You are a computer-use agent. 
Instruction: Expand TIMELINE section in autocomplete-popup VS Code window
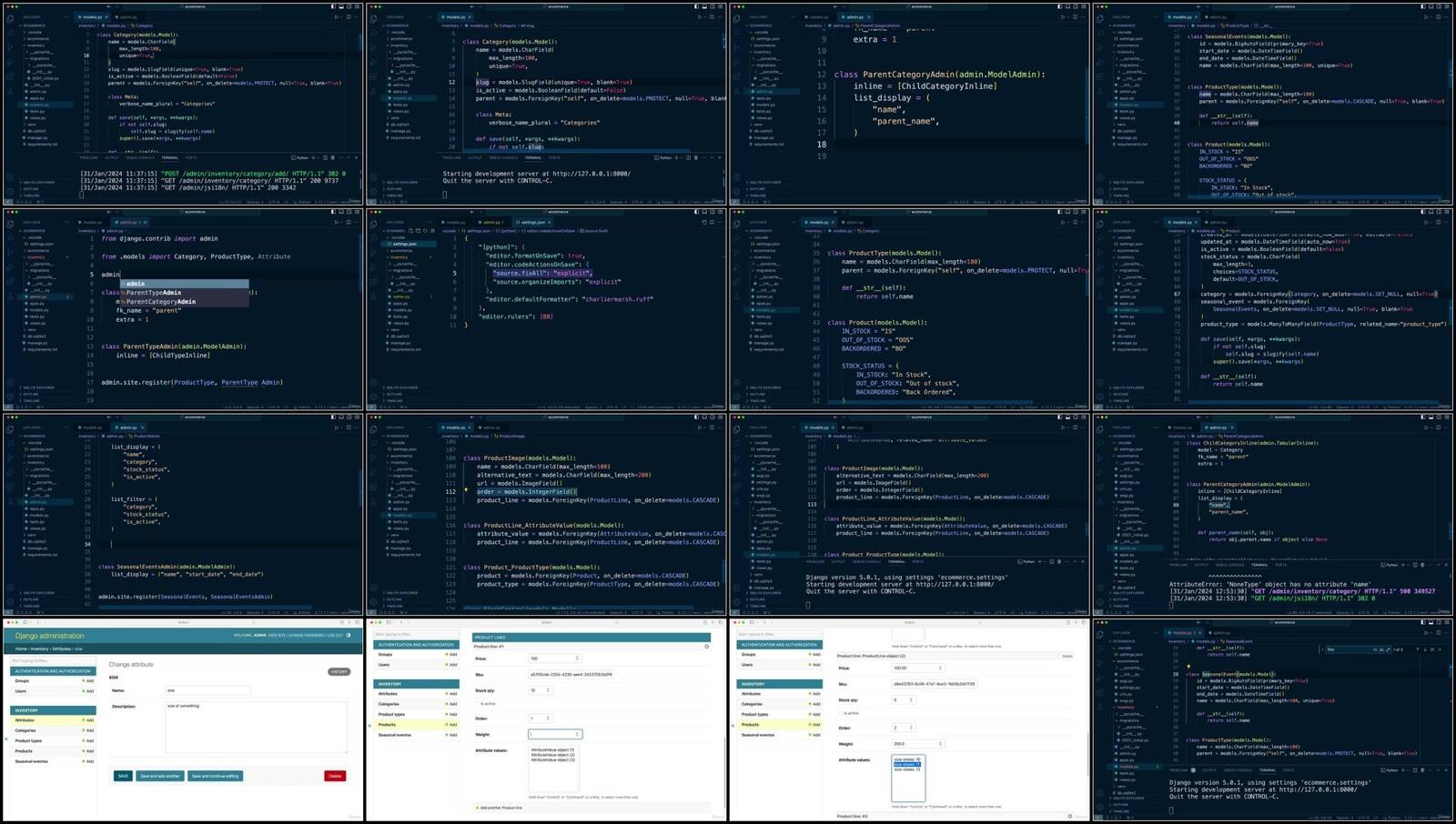tap(32, 400)
